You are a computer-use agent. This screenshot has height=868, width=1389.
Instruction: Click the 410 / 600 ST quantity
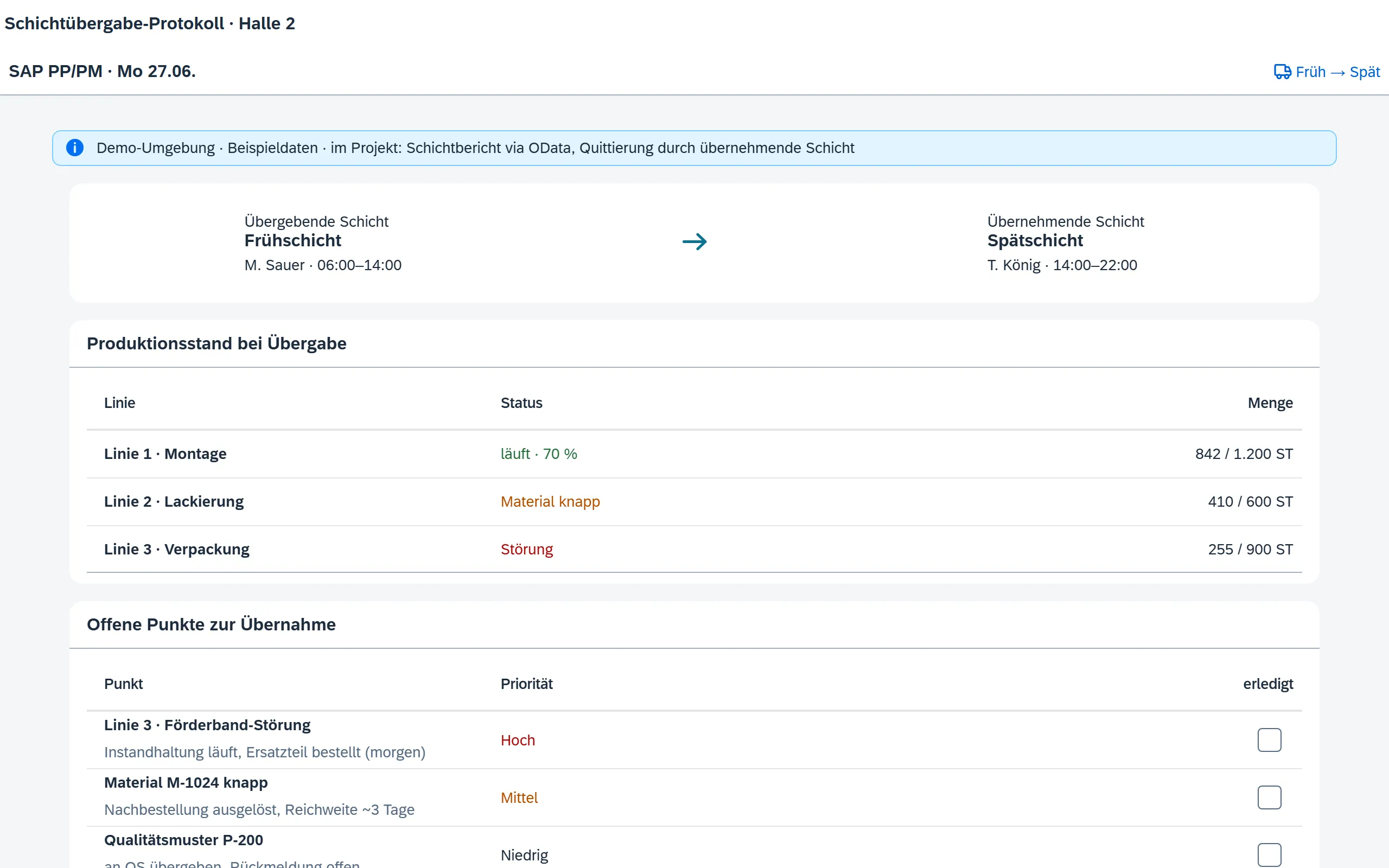1250,502
